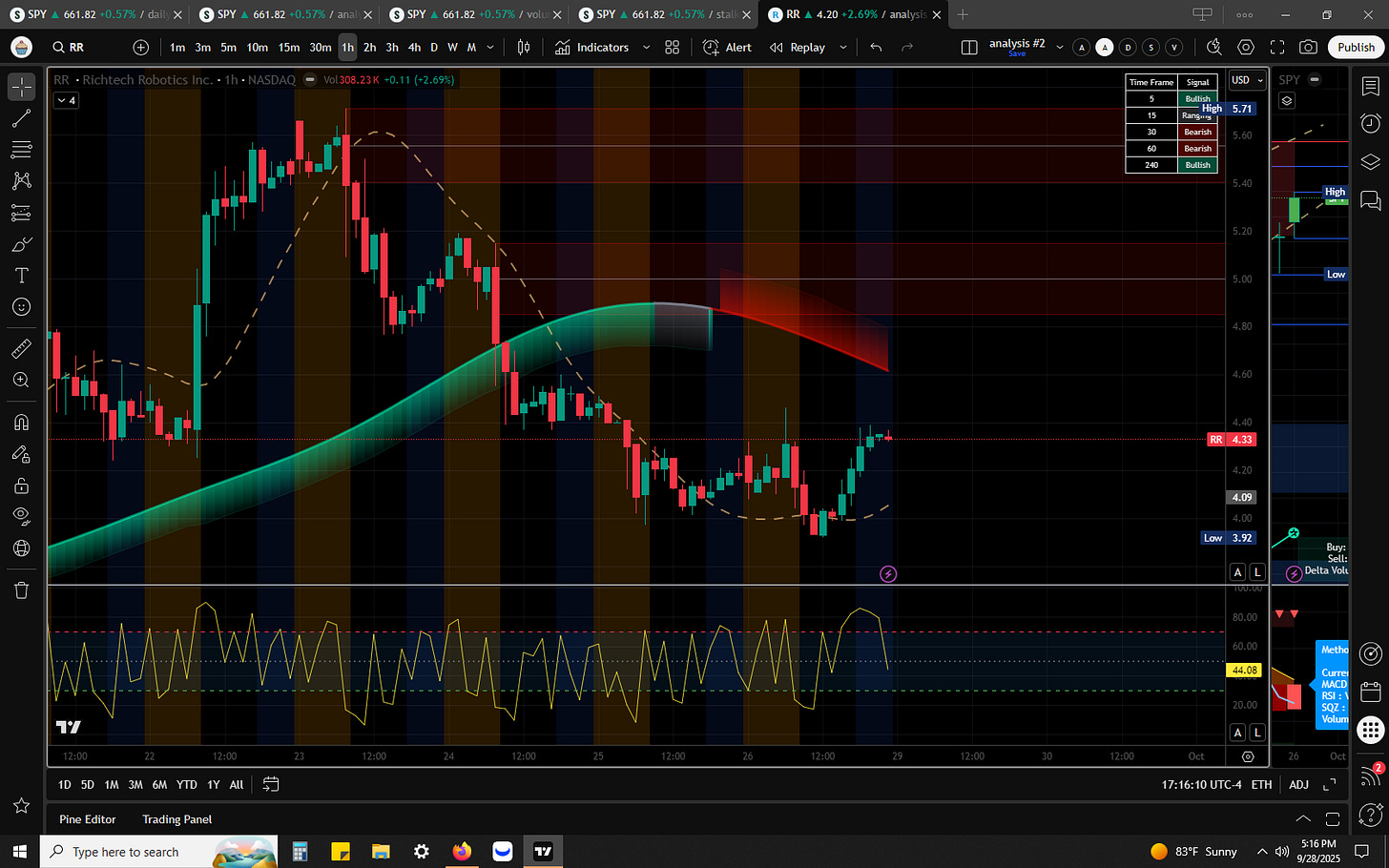The image size is (1389, 868).
Task: Open the Pine Editor tab
Action: click(88, 819)
